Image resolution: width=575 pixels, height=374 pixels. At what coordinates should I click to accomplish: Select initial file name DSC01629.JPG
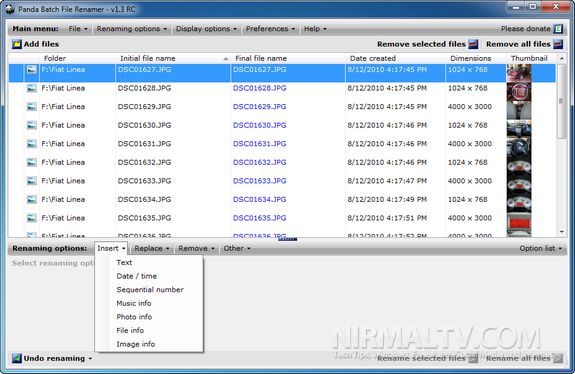tap(144, 107)
